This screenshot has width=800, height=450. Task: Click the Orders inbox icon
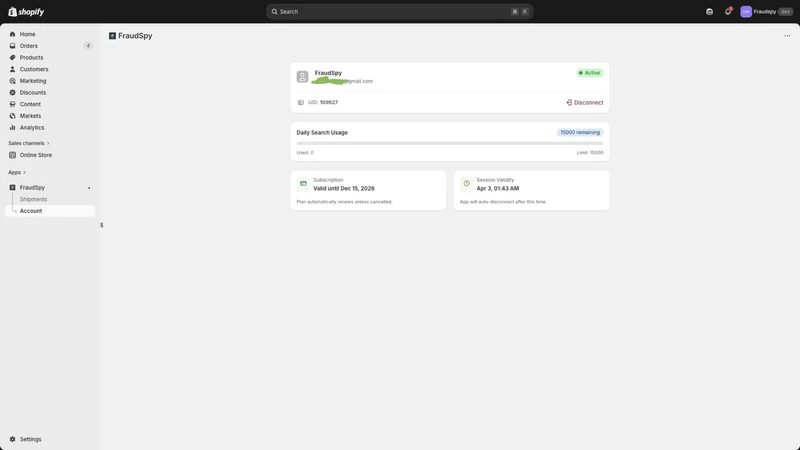click(13, 46)
